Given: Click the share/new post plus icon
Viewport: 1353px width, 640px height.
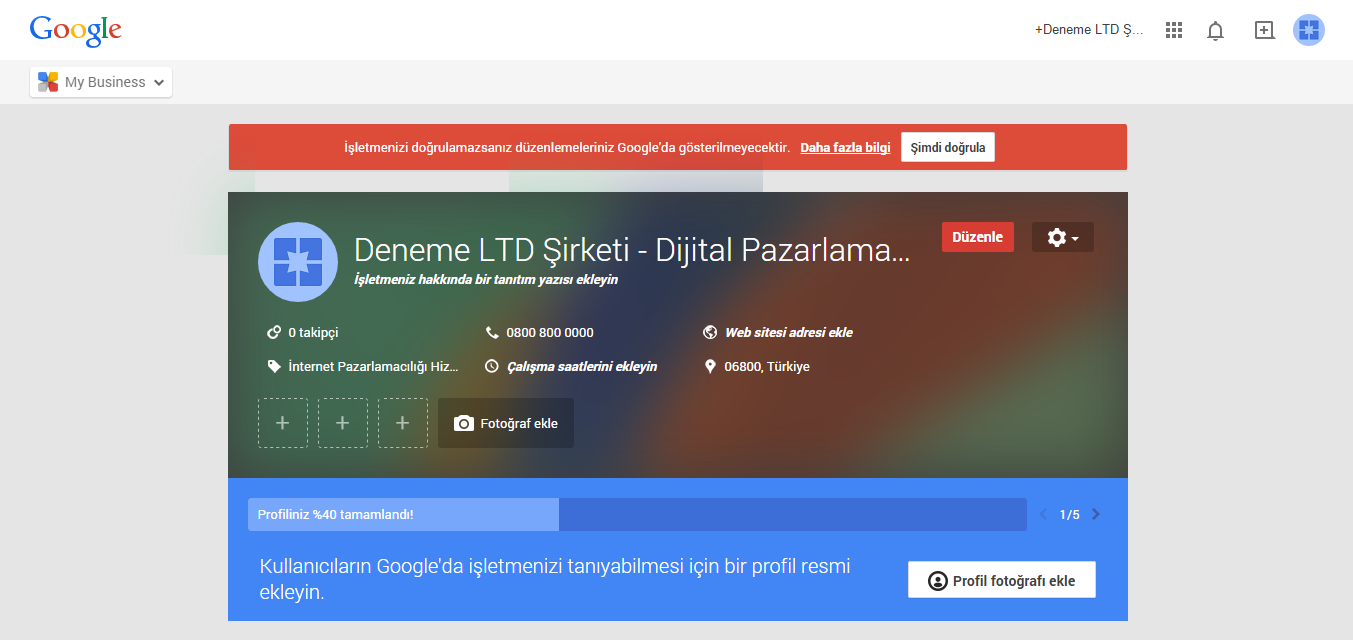Looking at the screenshot, I should tap(1264, 30).
